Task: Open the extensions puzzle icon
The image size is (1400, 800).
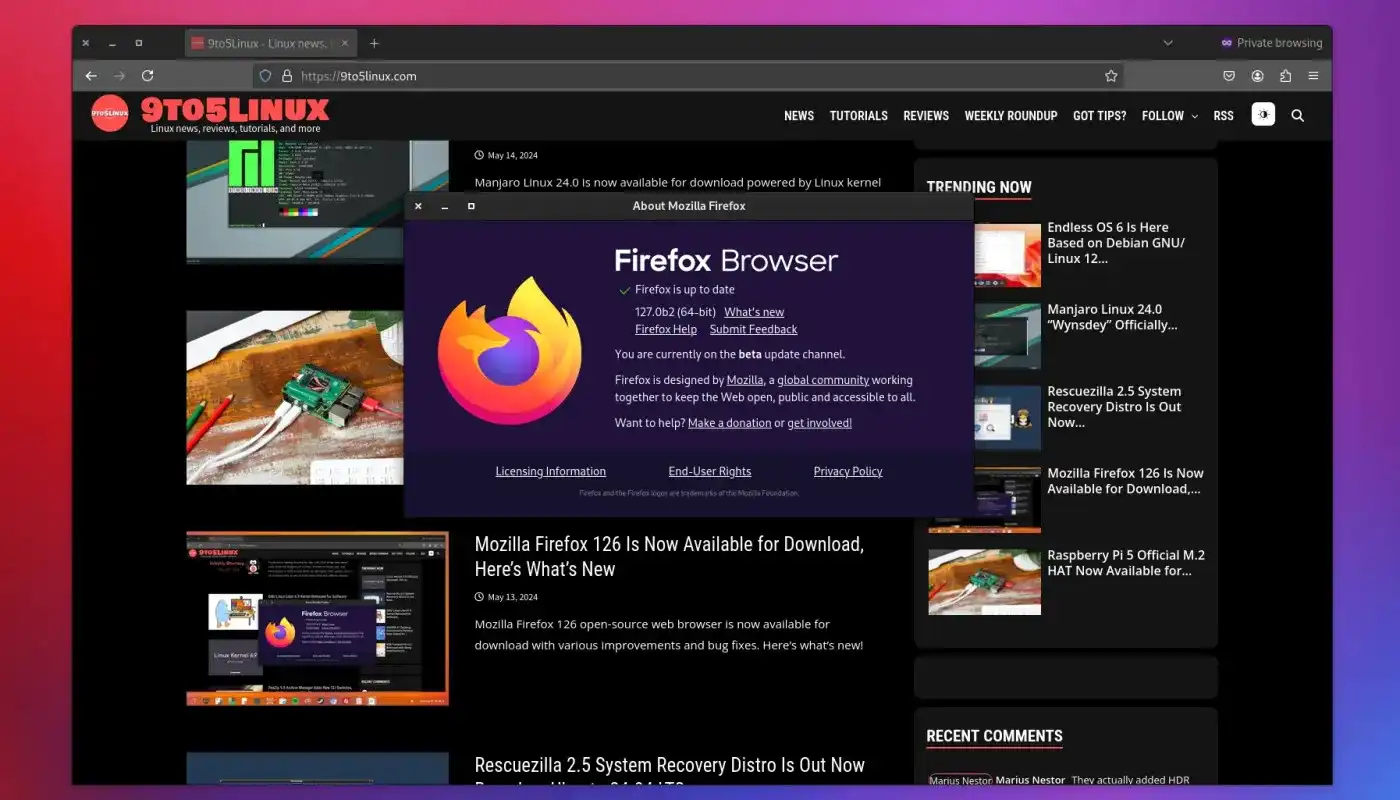Action: pyautogui.click(x=1285, y=76)
